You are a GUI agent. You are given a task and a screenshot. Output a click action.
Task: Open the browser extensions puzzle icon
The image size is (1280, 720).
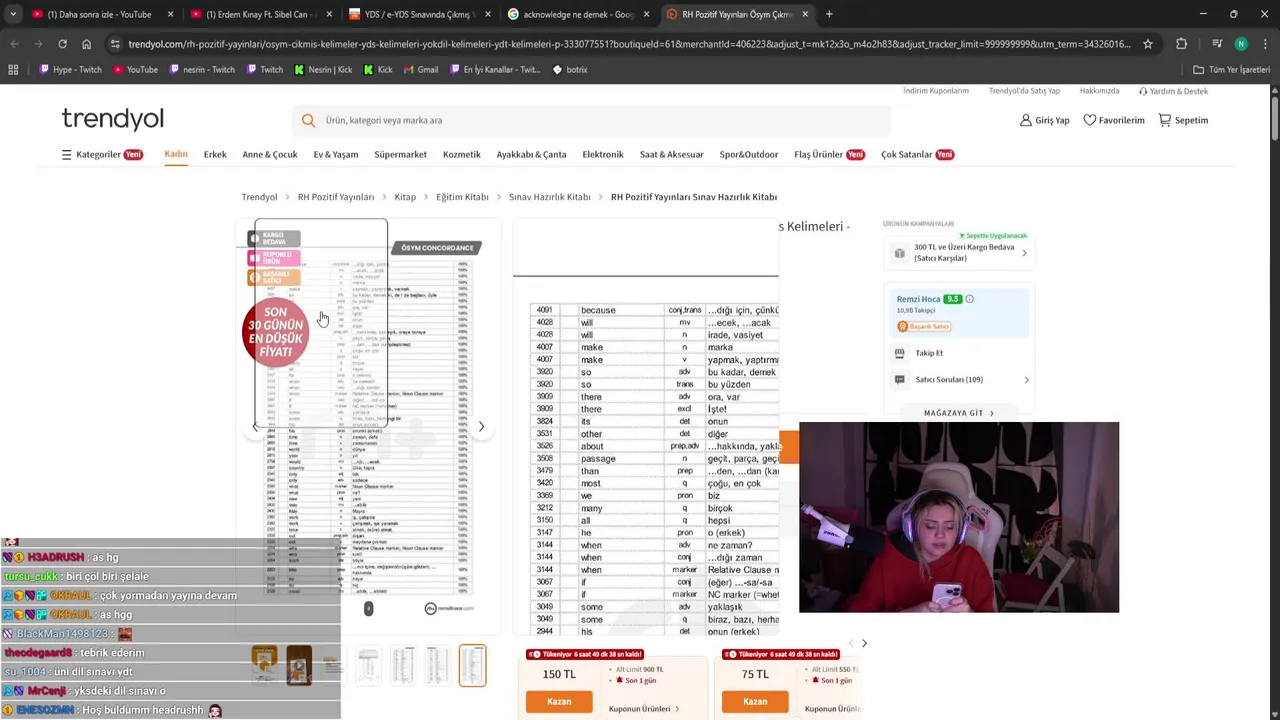click(1181, 44)
